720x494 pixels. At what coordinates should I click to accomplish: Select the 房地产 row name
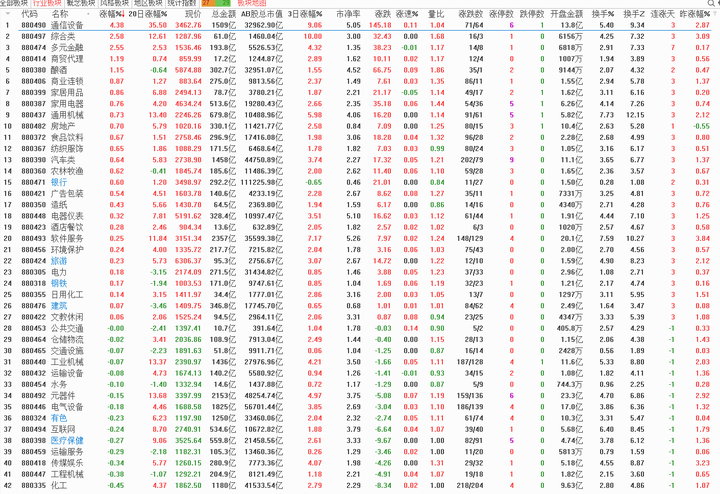pos(63,126)
